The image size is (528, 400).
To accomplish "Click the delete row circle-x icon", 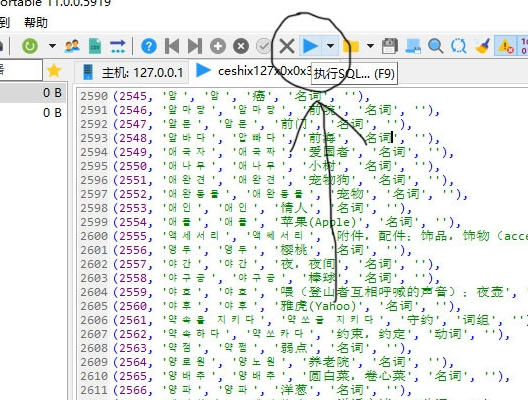I will (241, 46).
